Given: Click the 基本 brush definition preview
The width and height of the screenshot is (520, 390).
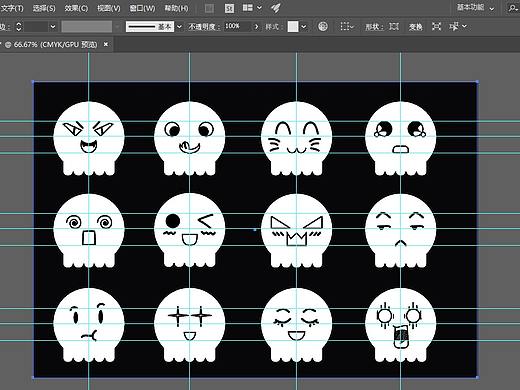Looking at the screenshot, I should click(x=150, y=27).
